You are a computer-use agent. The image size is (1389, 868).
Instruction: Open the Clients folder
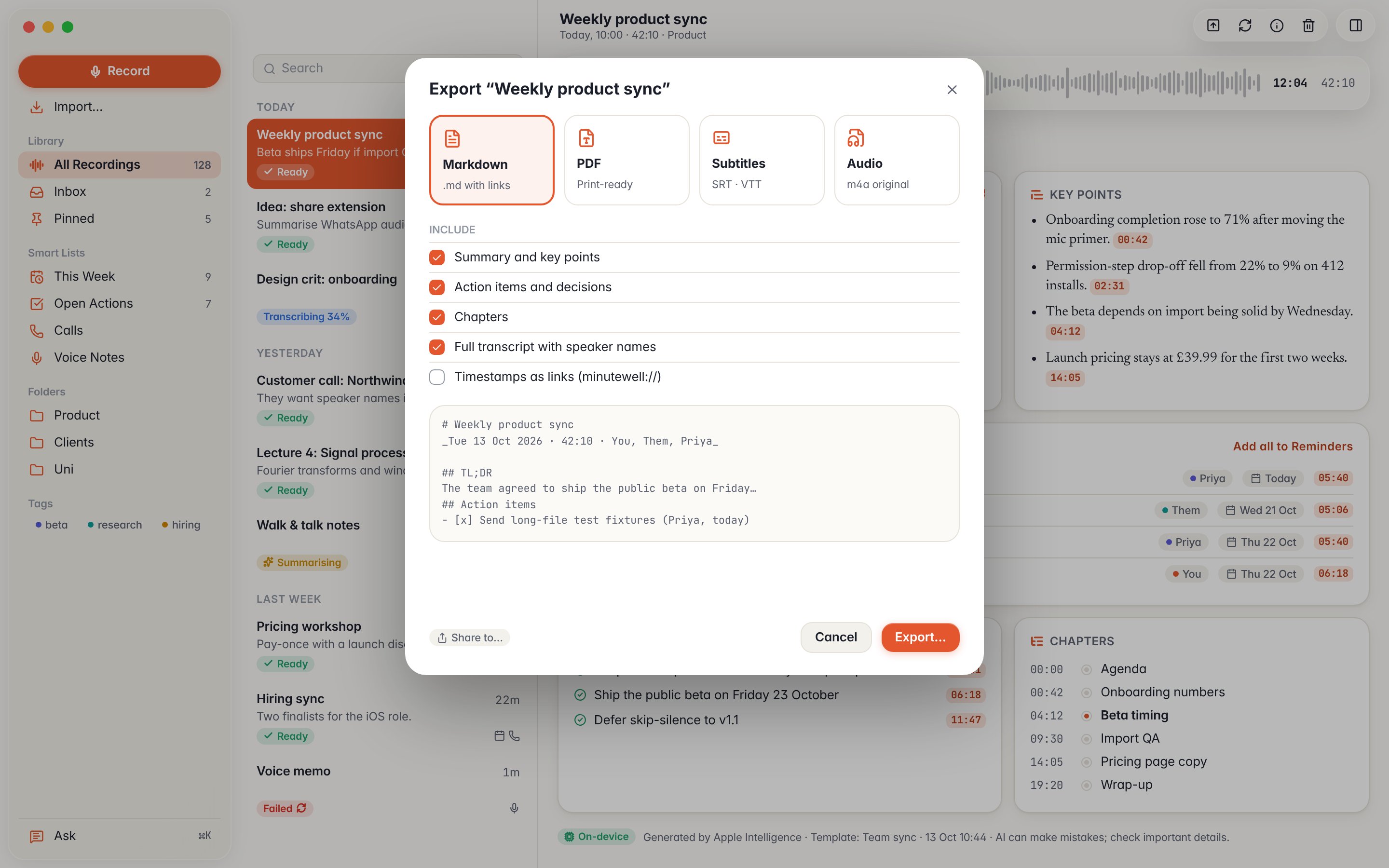coord(120,443)
